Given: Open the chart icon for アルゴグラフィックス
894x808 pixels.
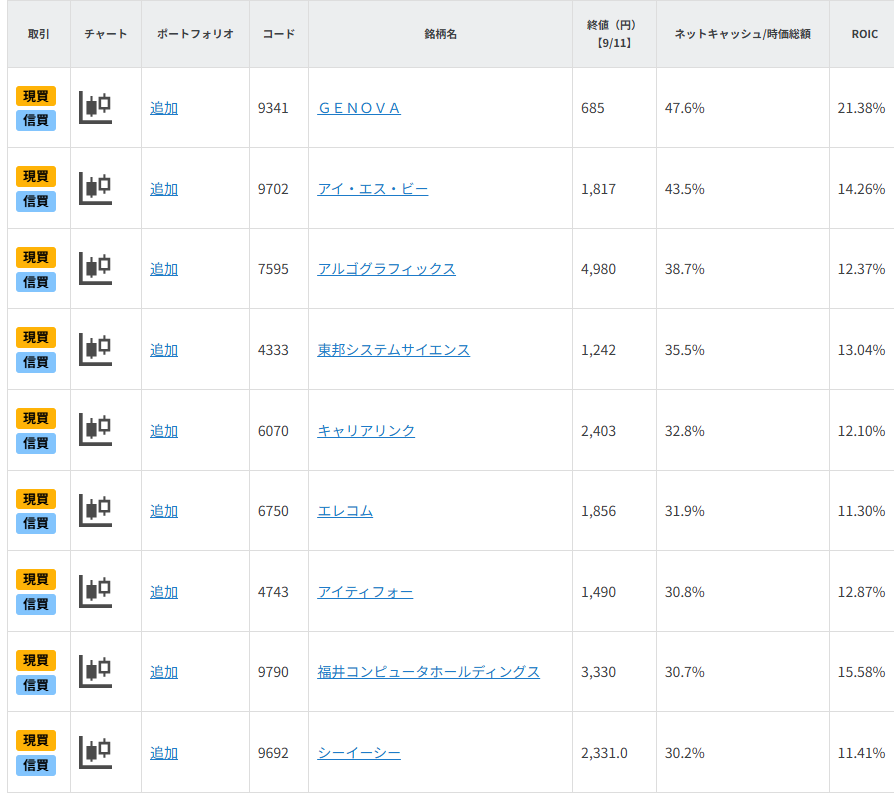Looking at the screenshot, I should pos(95,268).
